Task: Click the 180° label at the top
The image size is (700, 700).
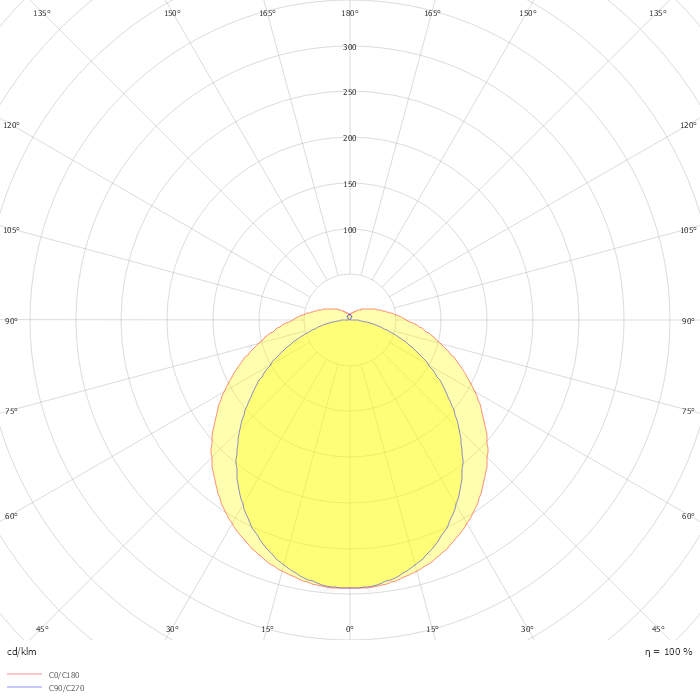Action: coord(350,13)
